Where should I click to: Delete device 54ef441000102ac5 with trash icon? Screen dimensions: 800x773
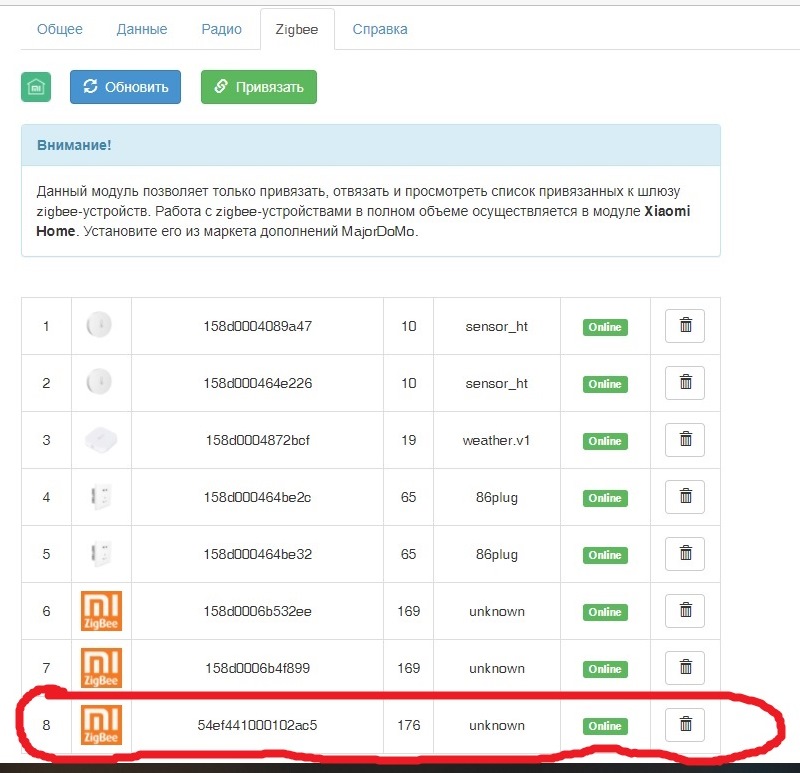pyautogui.click(x=685, y=725)
